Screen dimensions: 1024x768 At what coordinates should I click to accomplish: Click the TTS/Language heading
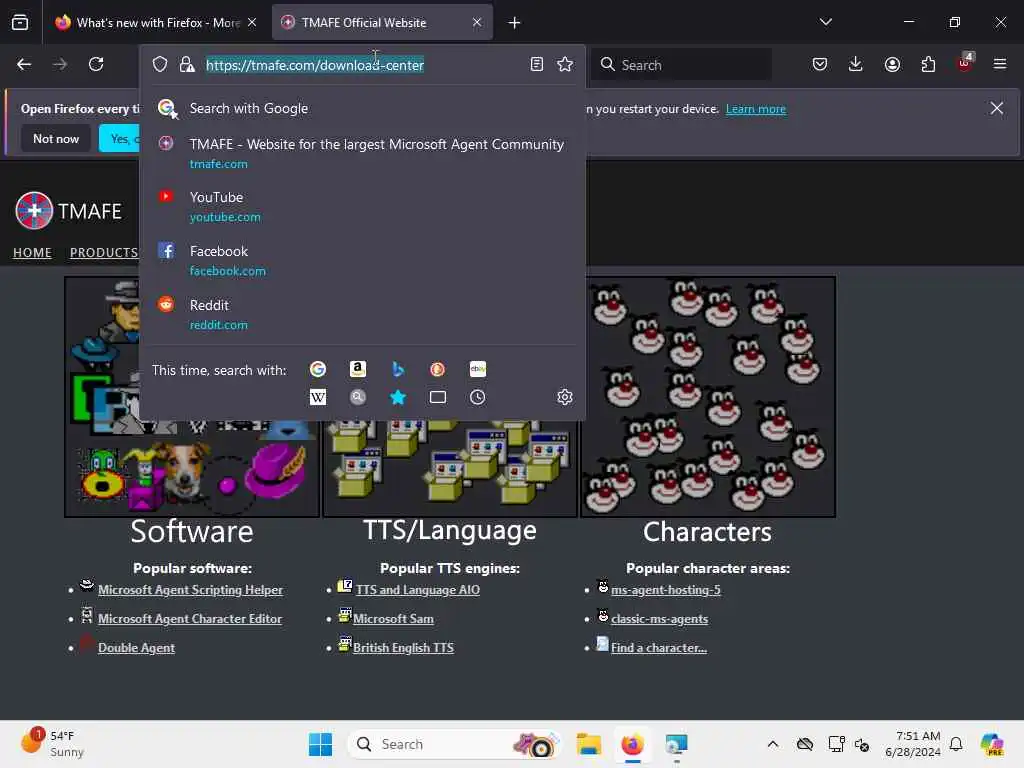pyautogui.click(x=450, y=530)
